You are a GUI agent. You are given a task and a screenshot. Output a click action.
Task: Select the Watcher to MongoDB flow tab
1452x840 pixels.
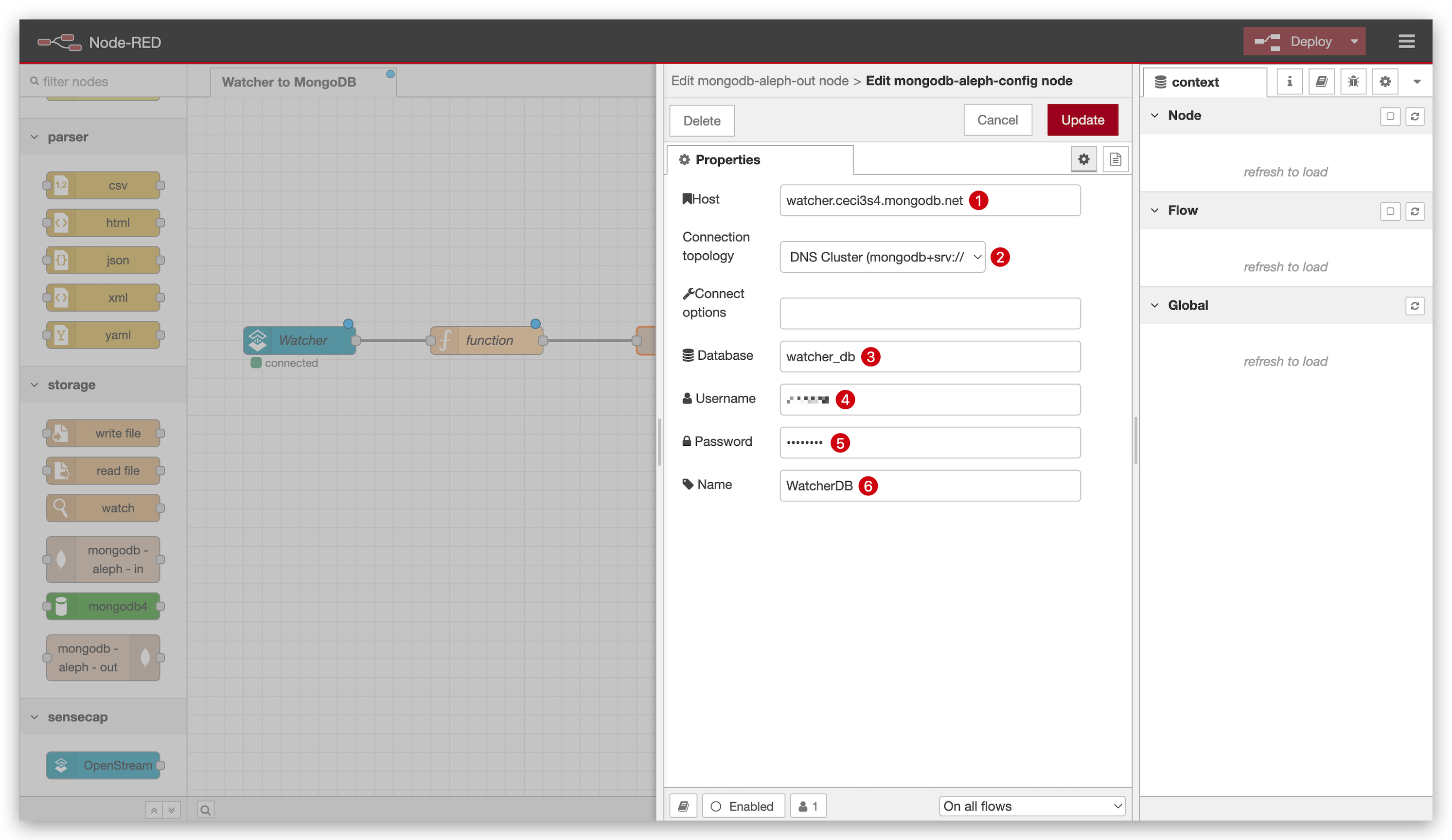coord(303,82)
